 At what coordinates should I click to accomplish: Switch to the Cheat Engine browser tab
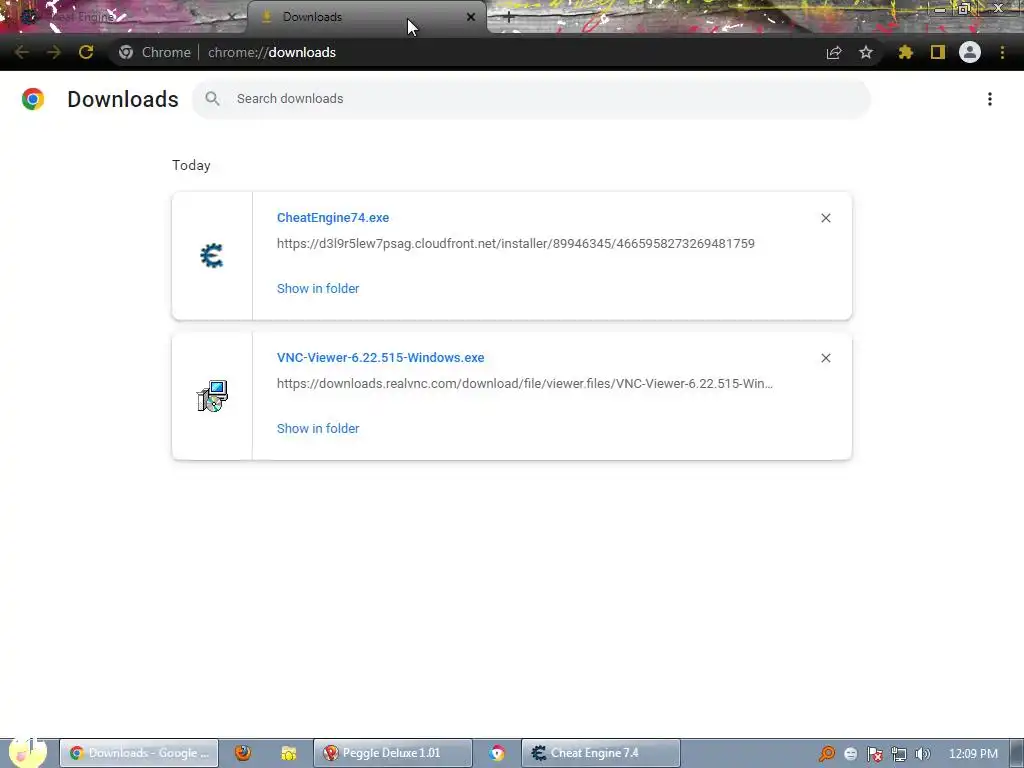coord(124,17)
